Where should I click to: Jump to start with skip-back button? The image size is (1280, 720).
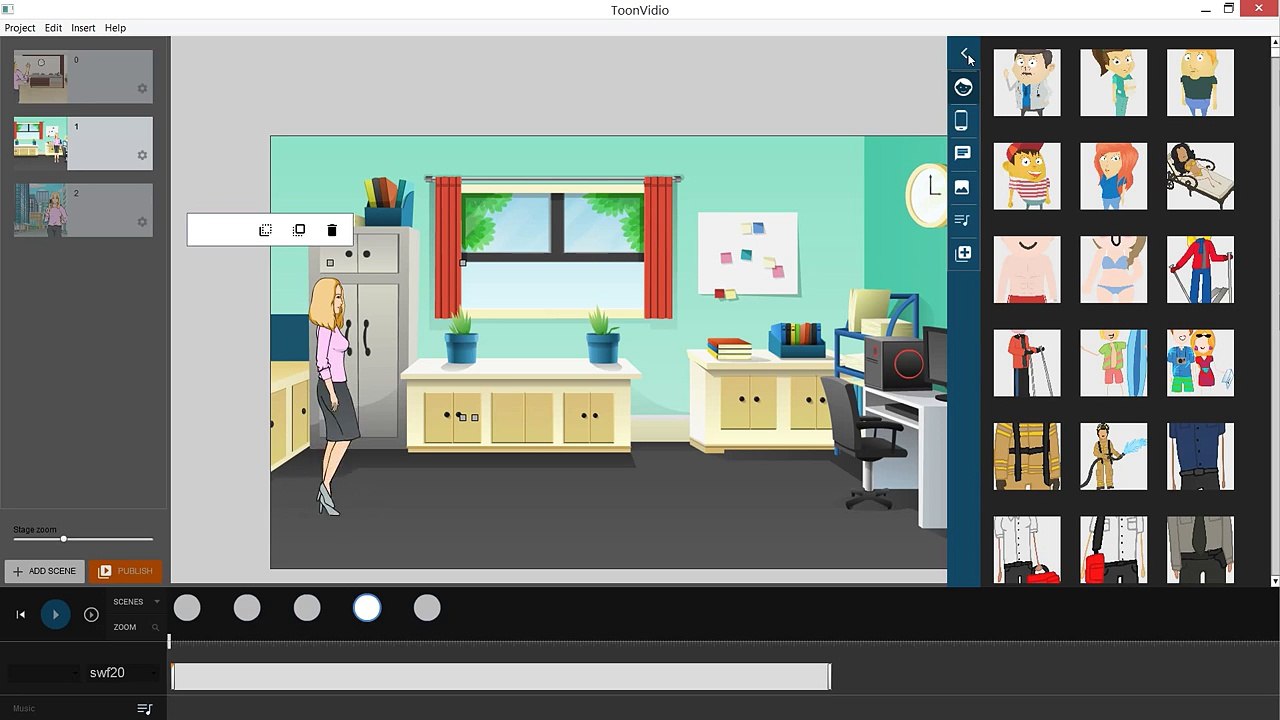coord(20,614)
